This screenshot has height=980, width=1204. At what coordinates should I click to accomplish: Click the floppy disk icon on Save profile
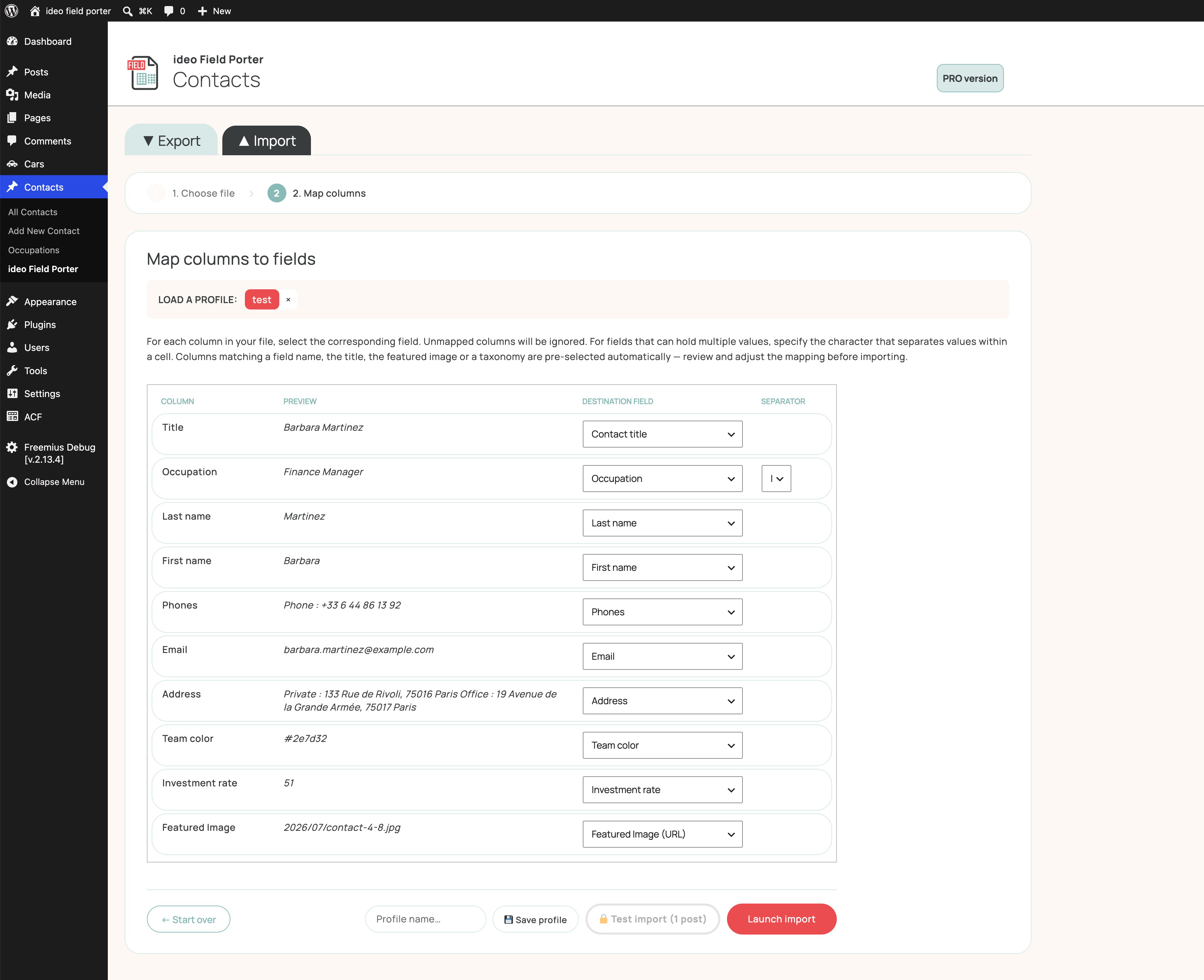click(x=508, y=920)
